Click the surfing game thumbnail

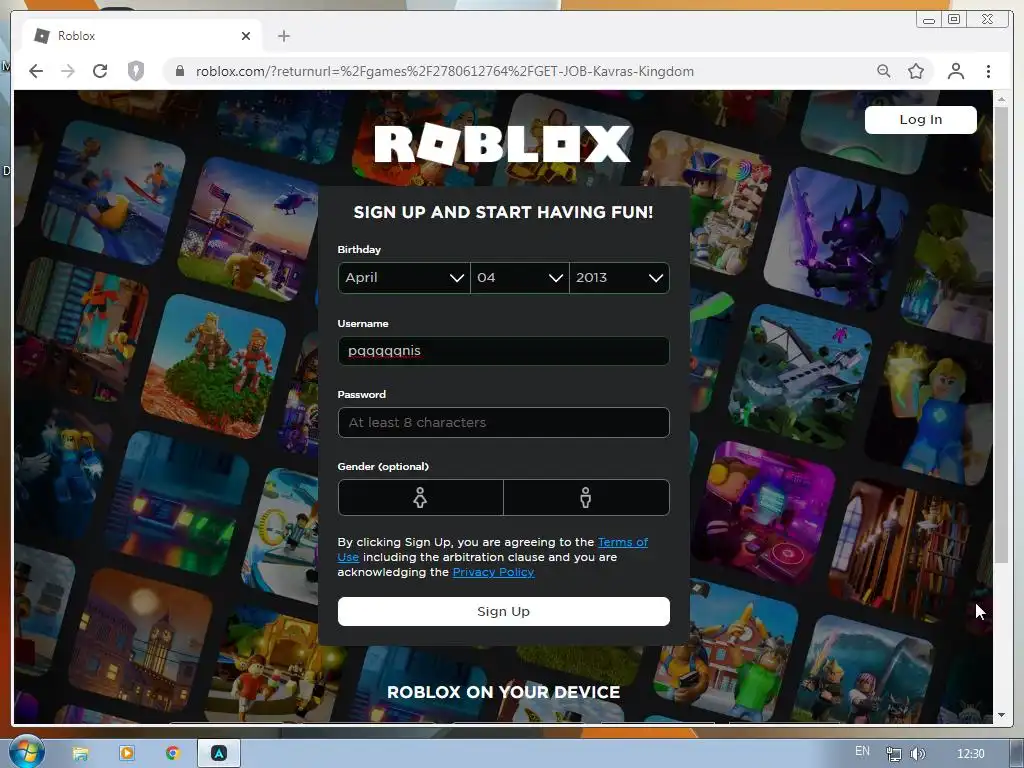[x=114, y=193]
